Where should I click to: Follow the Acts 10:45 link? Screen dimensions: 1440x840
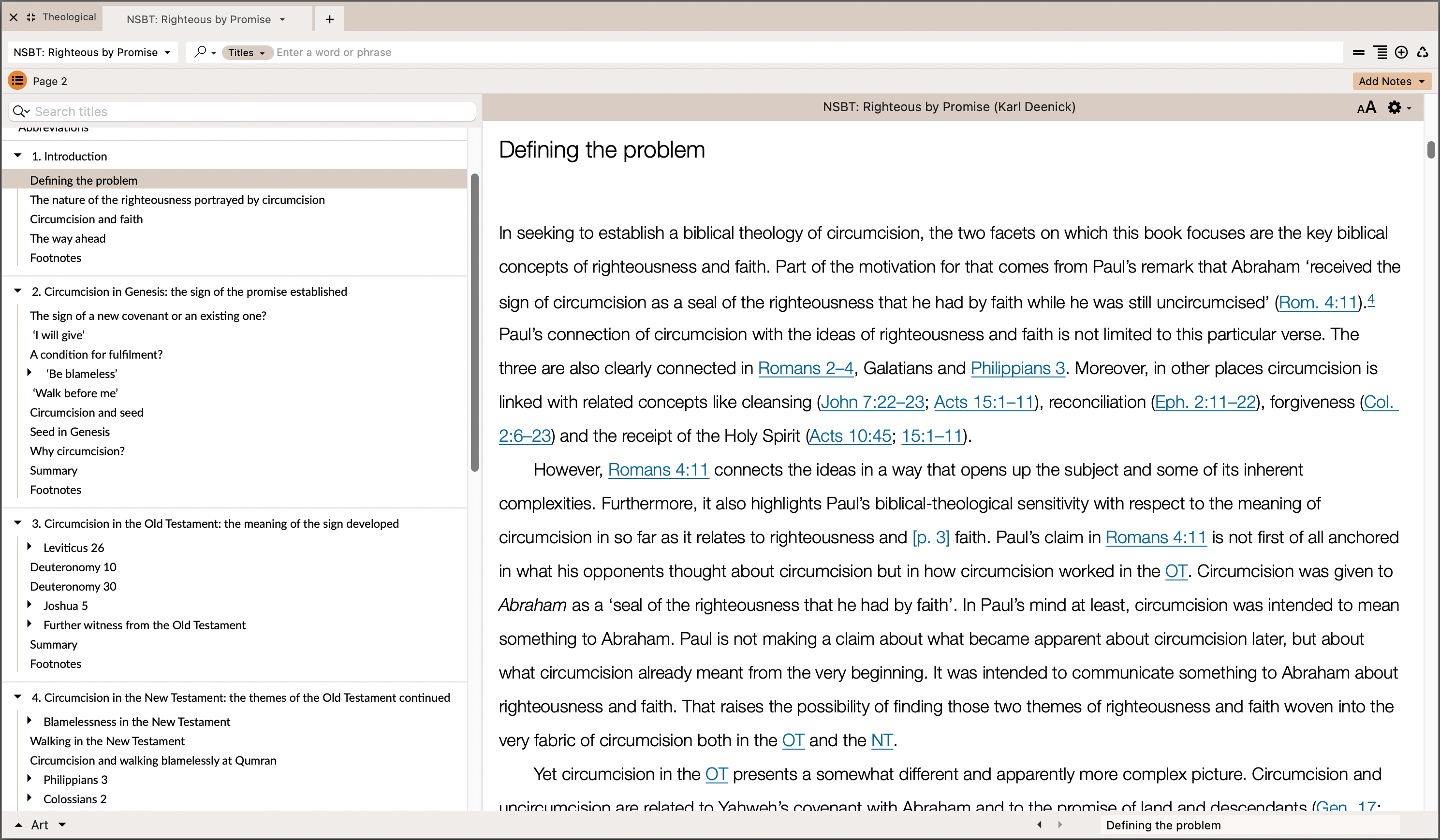pos(850,435)
